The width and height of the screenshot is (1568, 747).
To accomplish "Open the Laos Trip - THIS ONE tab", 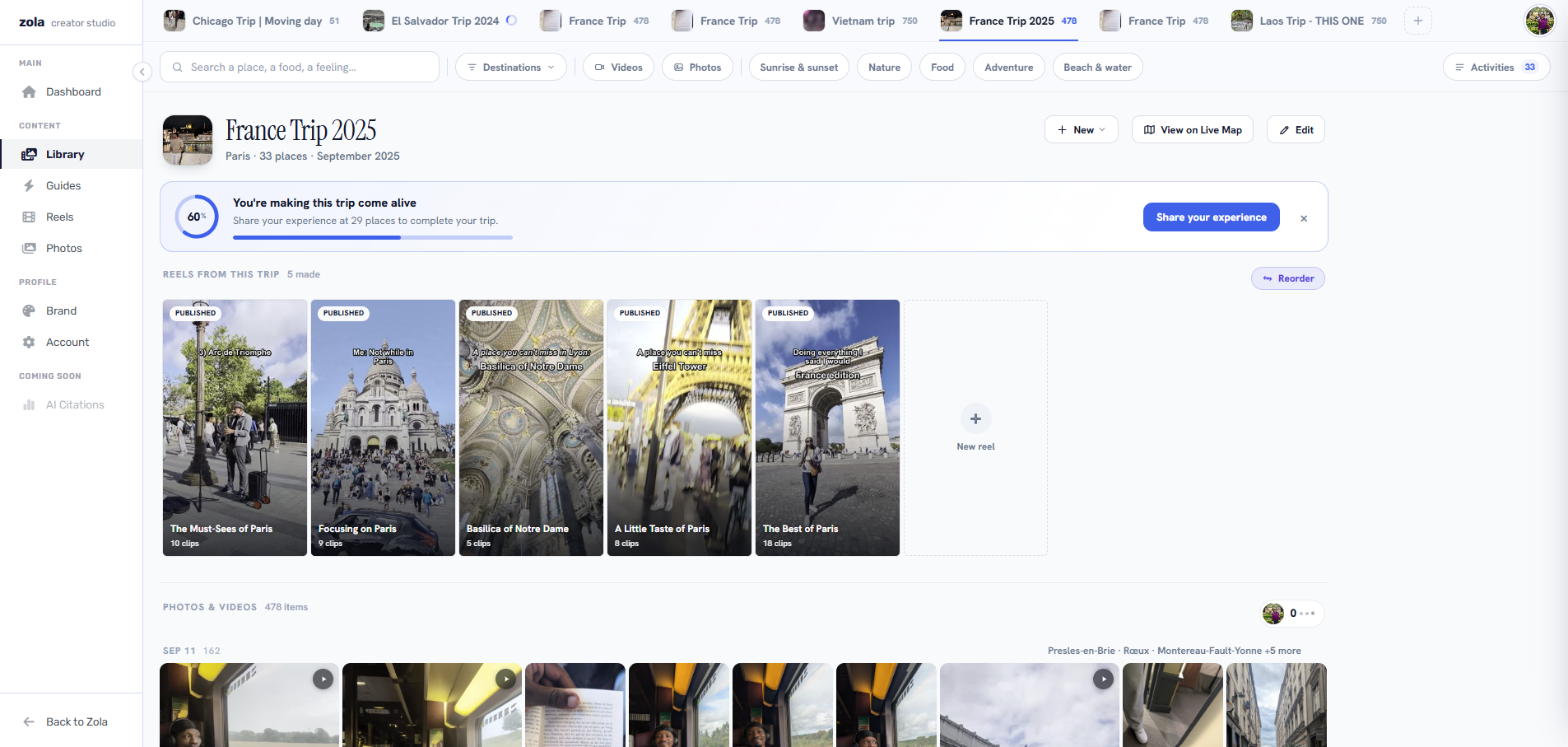I will [1309, 21].
